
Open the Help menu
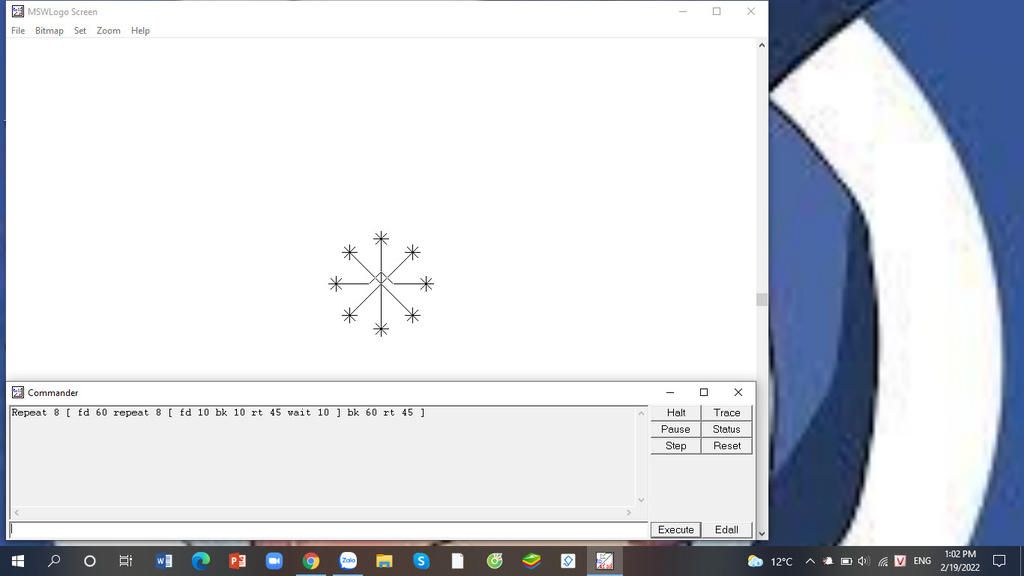140,31
